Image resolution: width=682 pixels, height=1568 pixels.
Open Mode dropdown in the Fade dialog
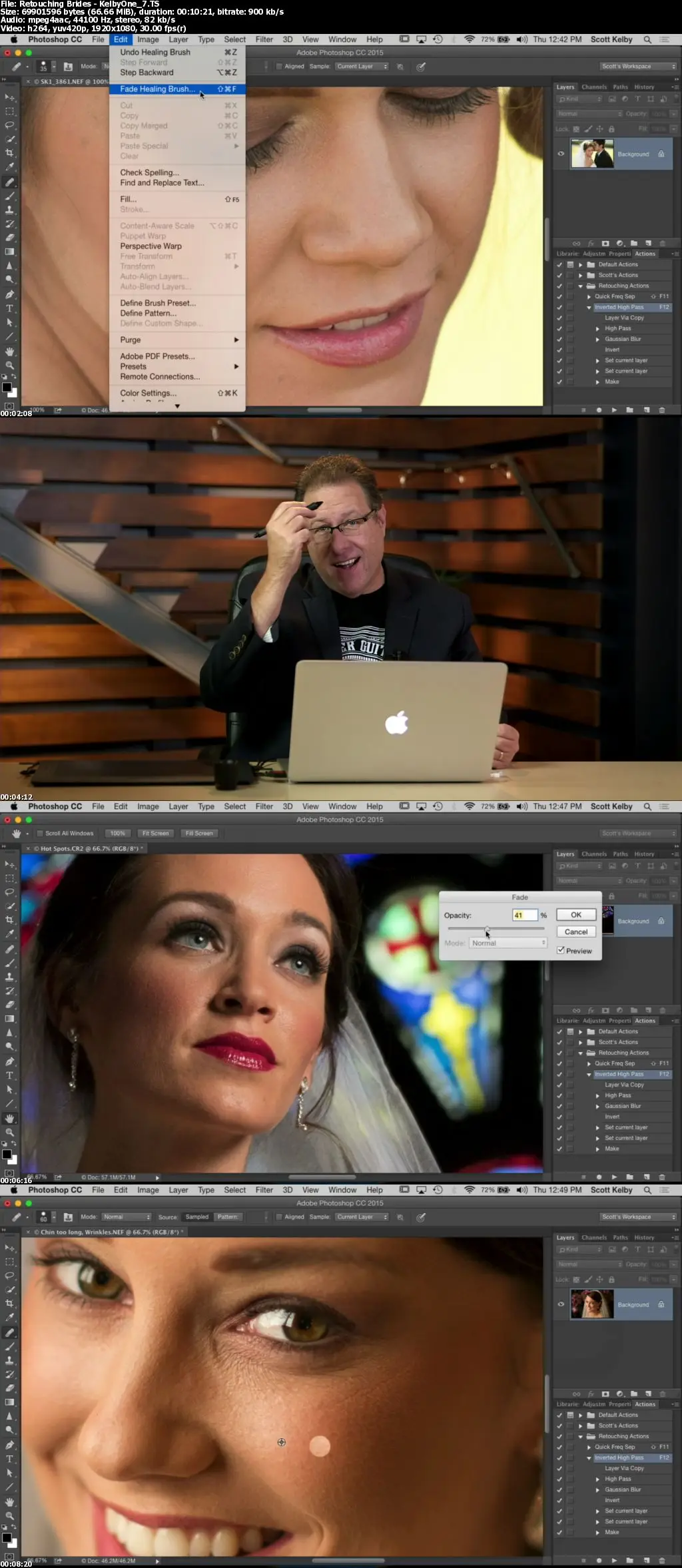(x=508, y=943)
